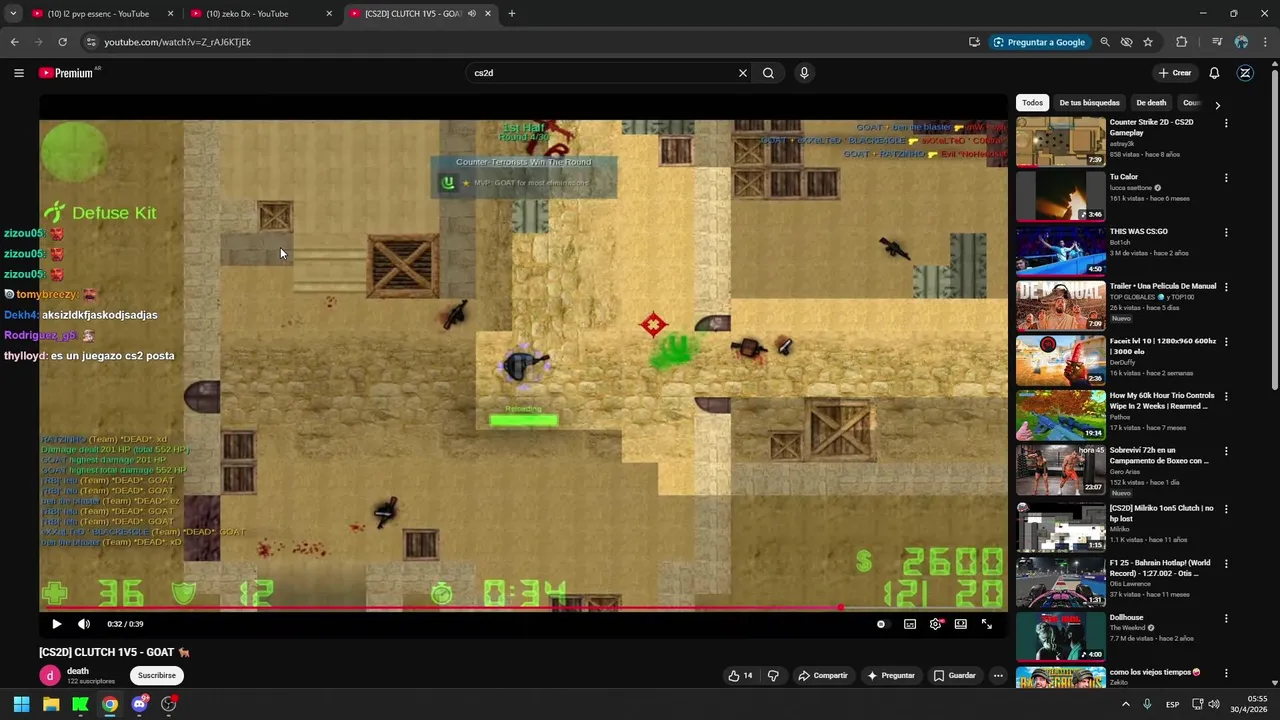Open more actions menu under the video
1280x720 pixels.
998,676
